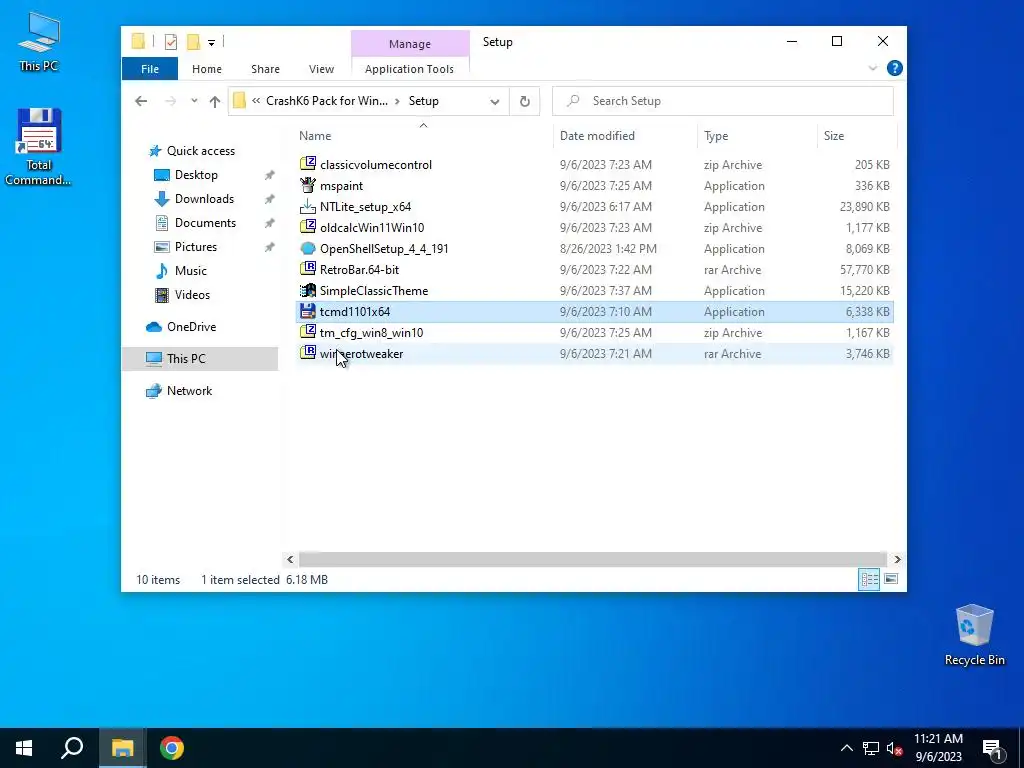Open Total Commander desktop shortcut
Viewport: 1024px width, 768px height.
[x=39, y=147]
